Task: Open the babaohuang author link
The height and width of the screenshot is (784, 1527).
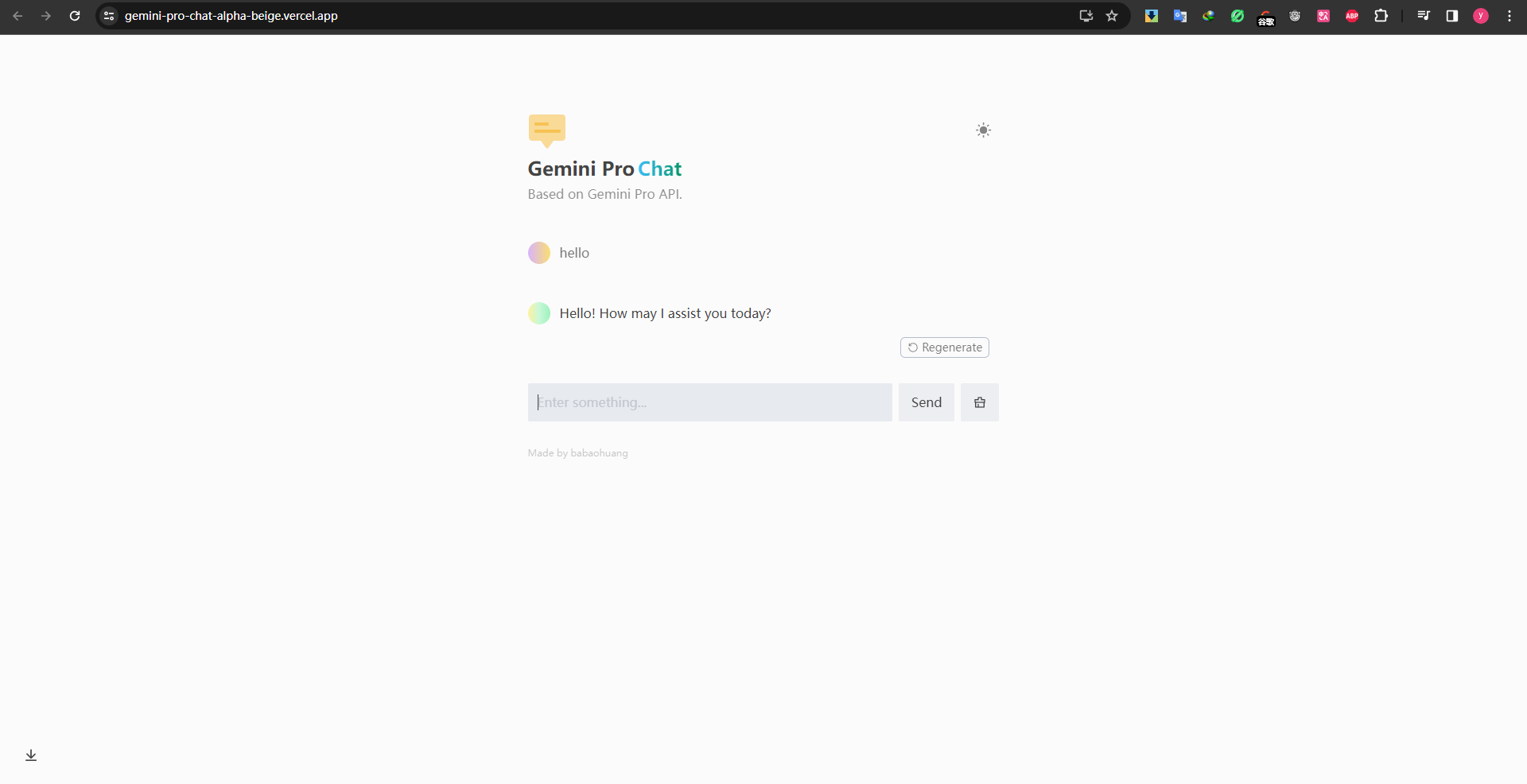Action: [599, 453]
